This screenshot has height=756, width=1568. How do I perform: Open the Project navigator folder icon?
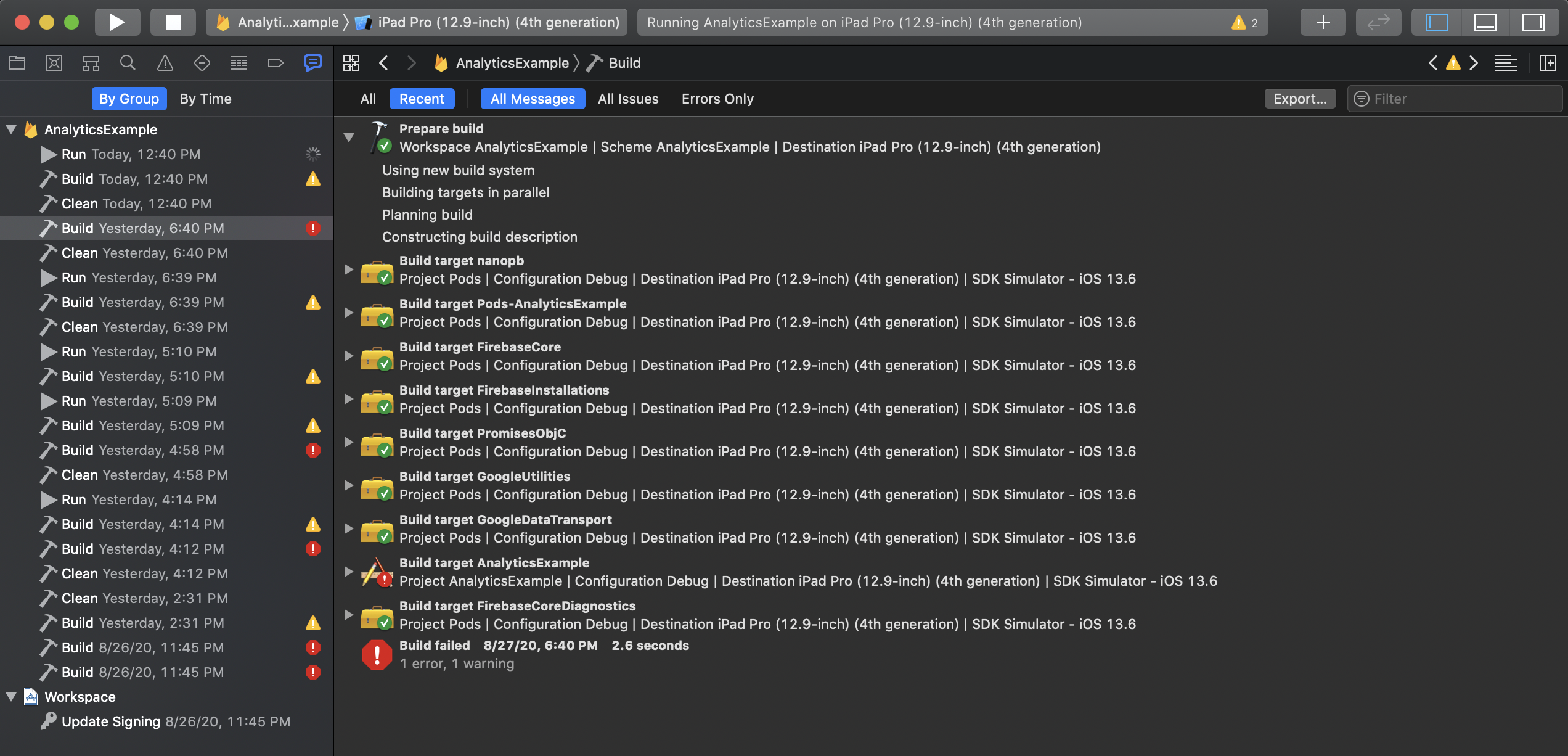[x=17, y=62]
